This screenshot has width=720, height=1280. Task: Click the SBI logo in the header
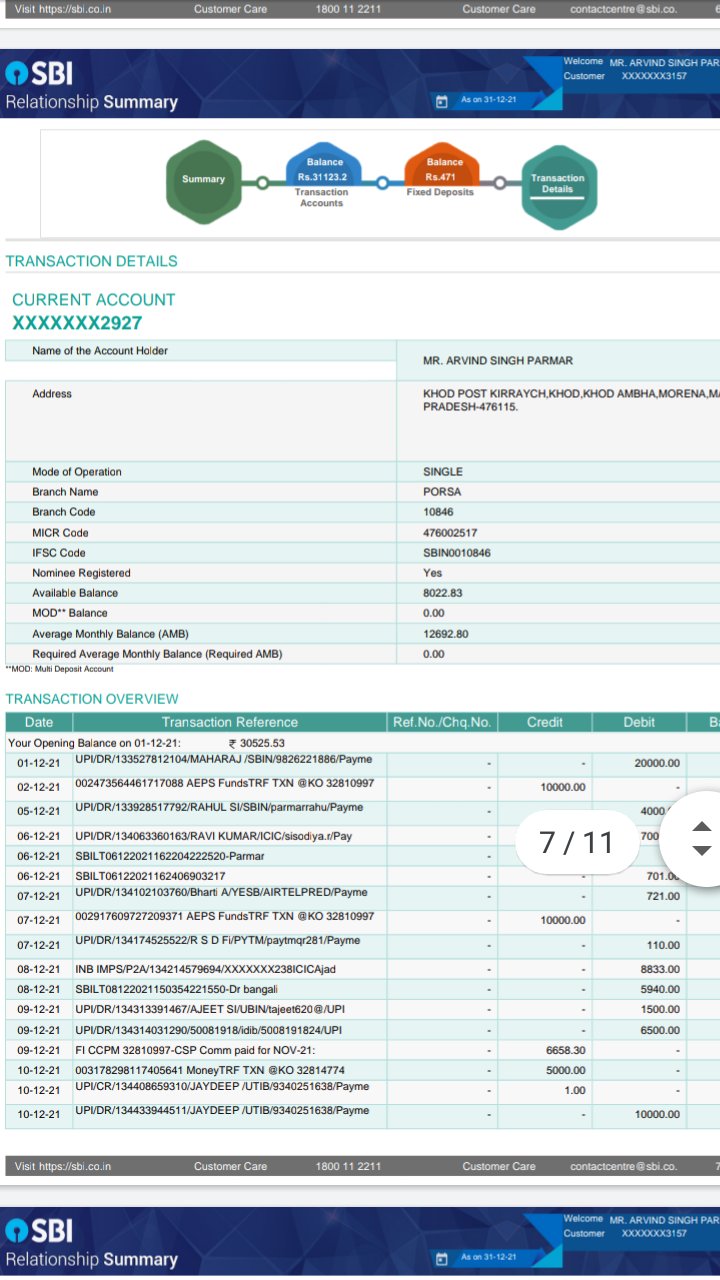(x=39, y=73)
